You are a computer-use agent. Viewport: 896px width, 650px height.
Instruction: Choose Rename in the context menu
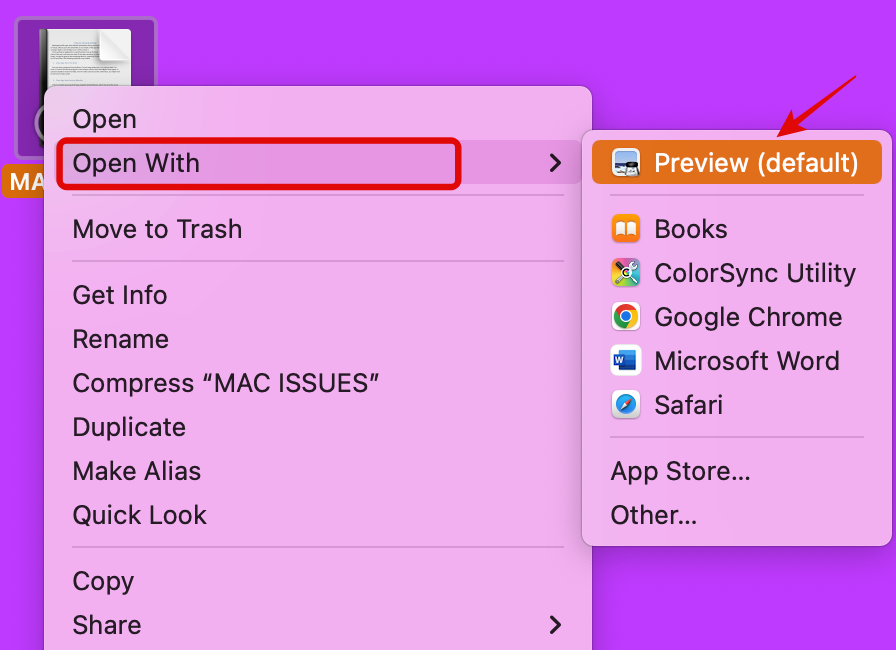[121, 339]
